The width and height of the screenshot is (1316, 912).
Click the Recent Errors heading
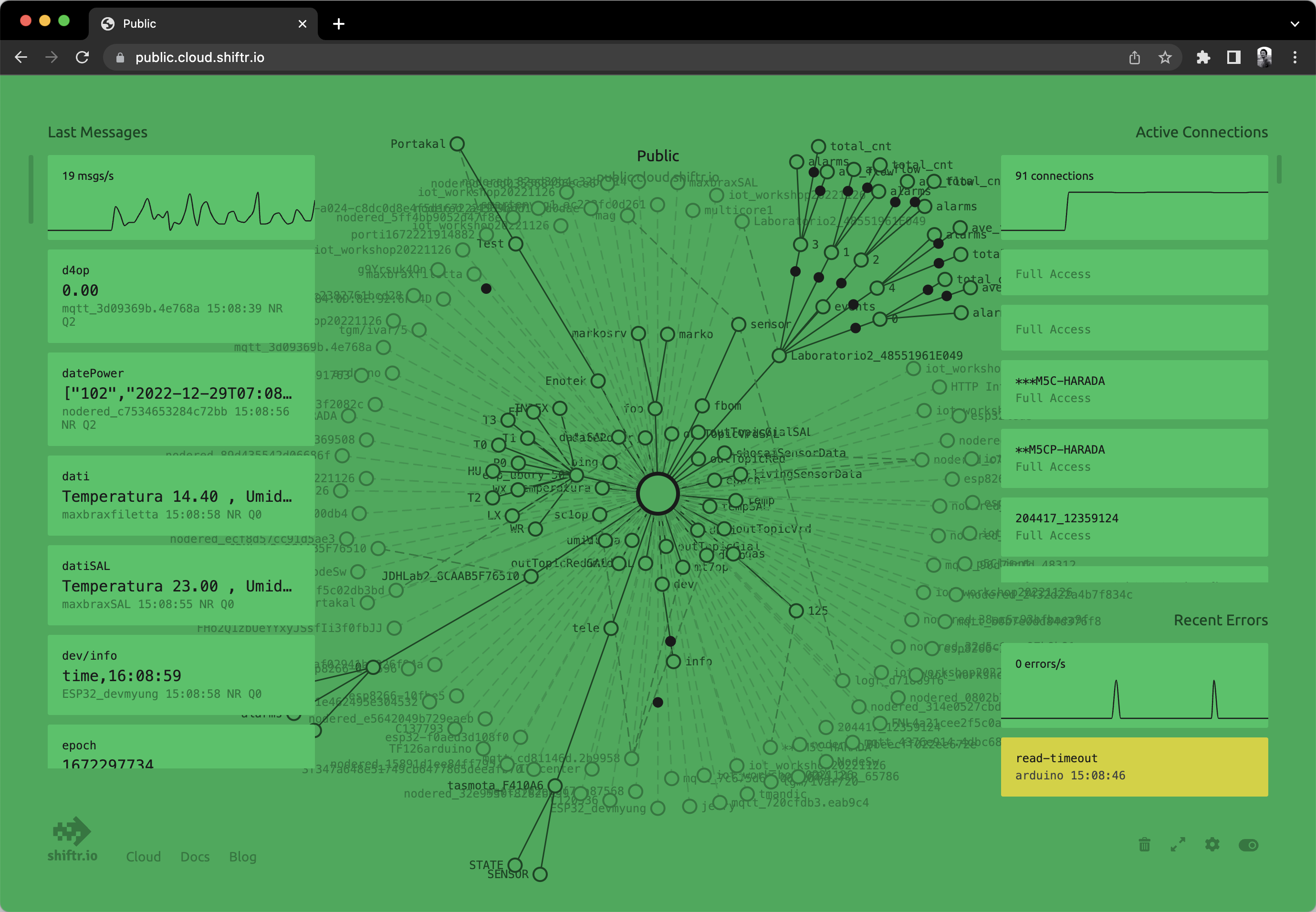click(x=1221, y=620)
